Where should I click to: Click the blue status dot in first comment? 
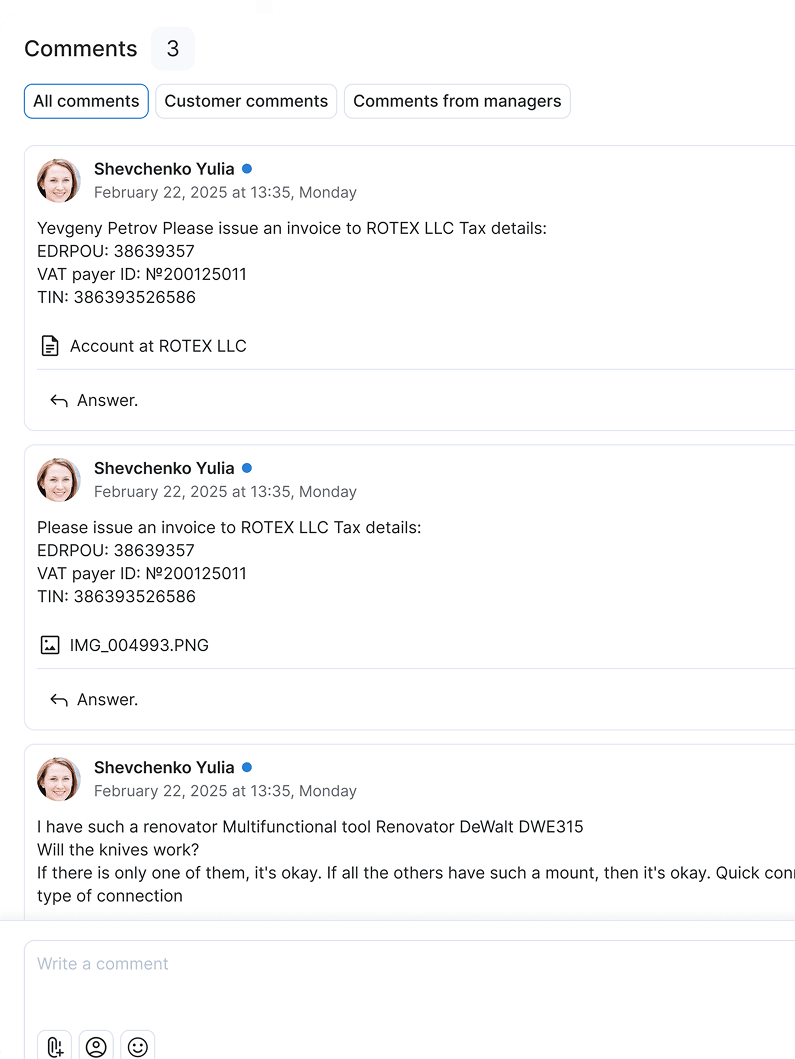point(247,169)
